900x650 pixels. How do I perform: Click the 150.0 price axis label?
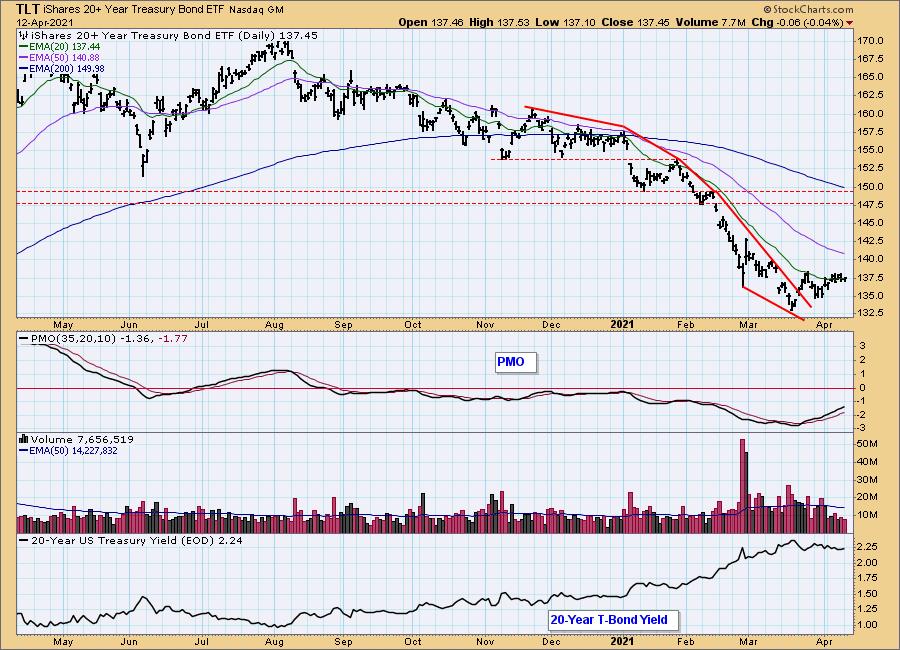[871, 187]
